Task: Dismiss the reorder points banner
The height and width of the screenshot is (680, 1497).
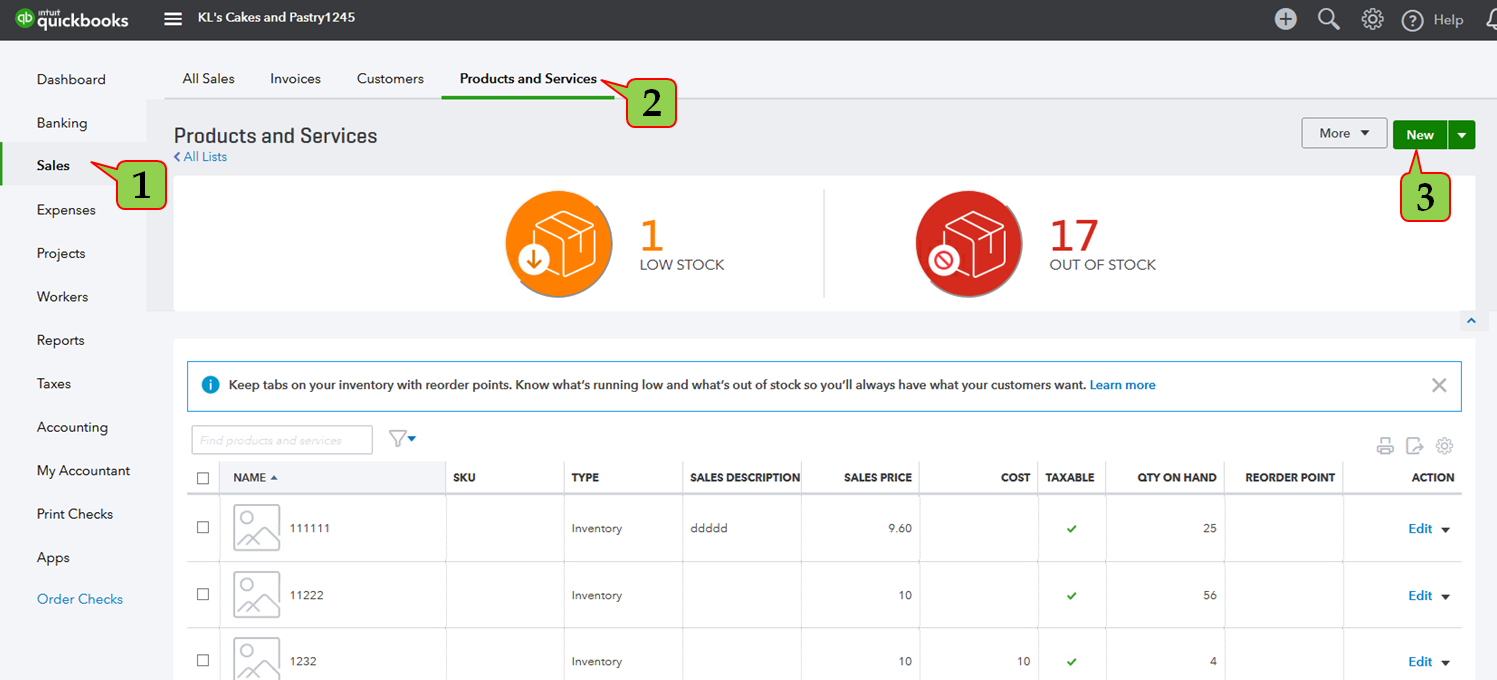Action: click(x=1439, y=385)
